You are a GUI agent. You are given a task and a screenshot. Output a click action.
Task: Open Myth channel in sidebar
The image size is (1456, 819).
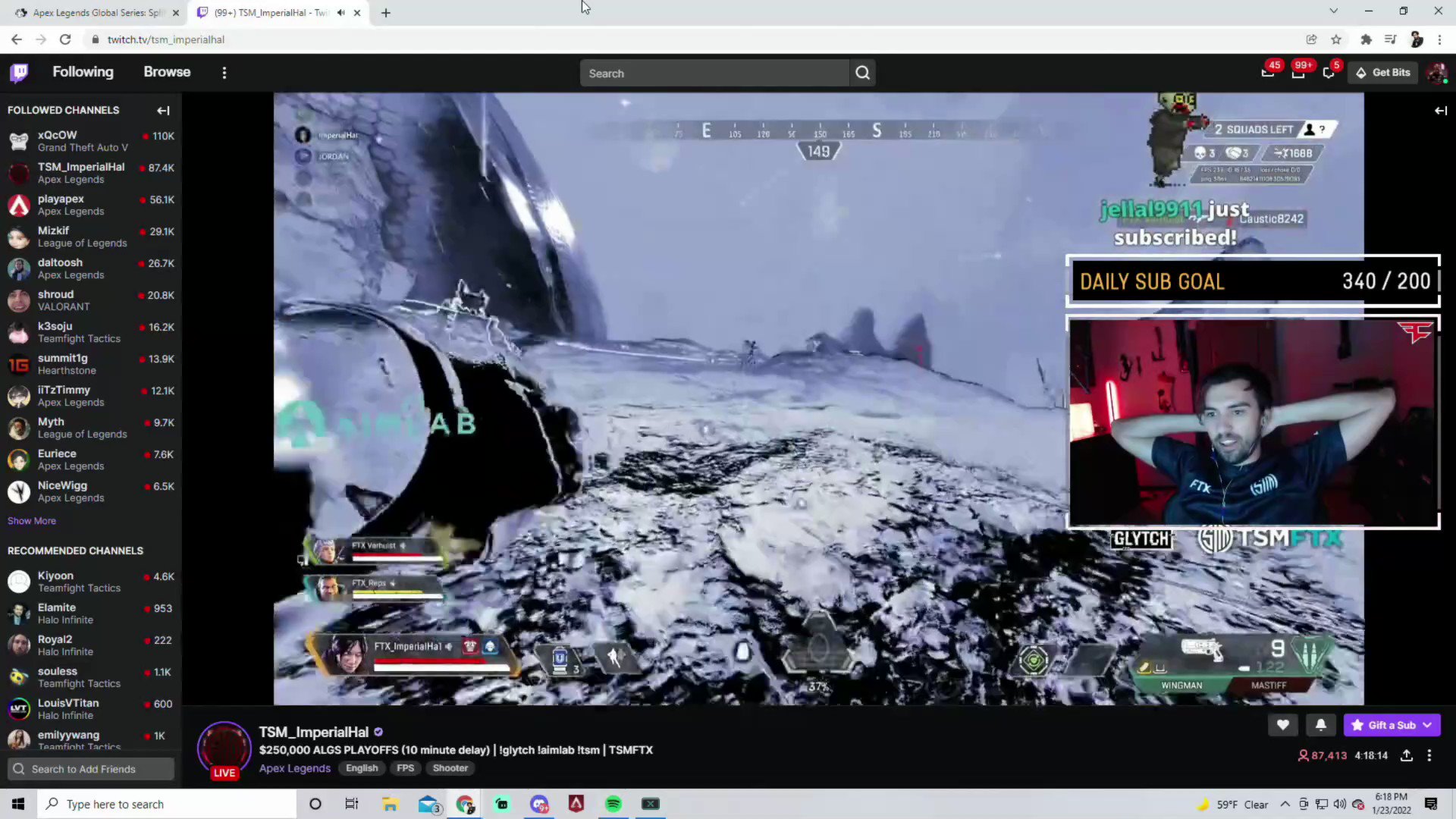click(x=91, y=428)
